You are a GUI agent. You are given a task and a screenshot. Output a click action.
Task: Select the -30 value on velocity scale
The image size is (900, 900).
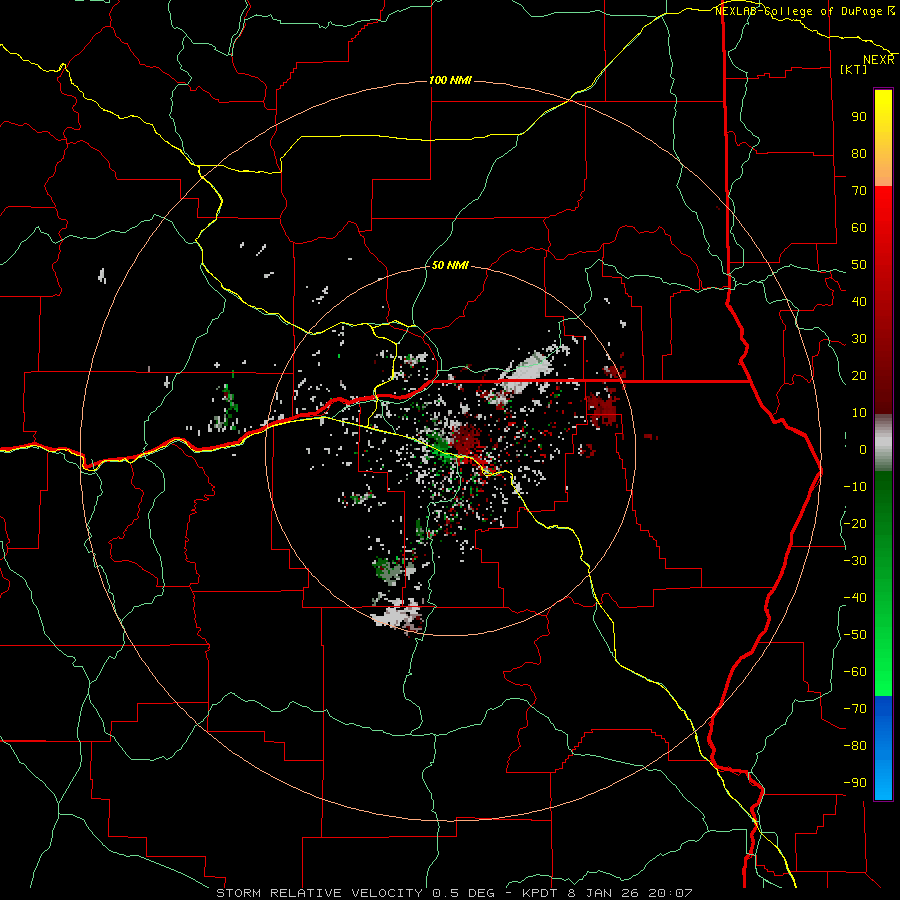[x=855, y=561]
